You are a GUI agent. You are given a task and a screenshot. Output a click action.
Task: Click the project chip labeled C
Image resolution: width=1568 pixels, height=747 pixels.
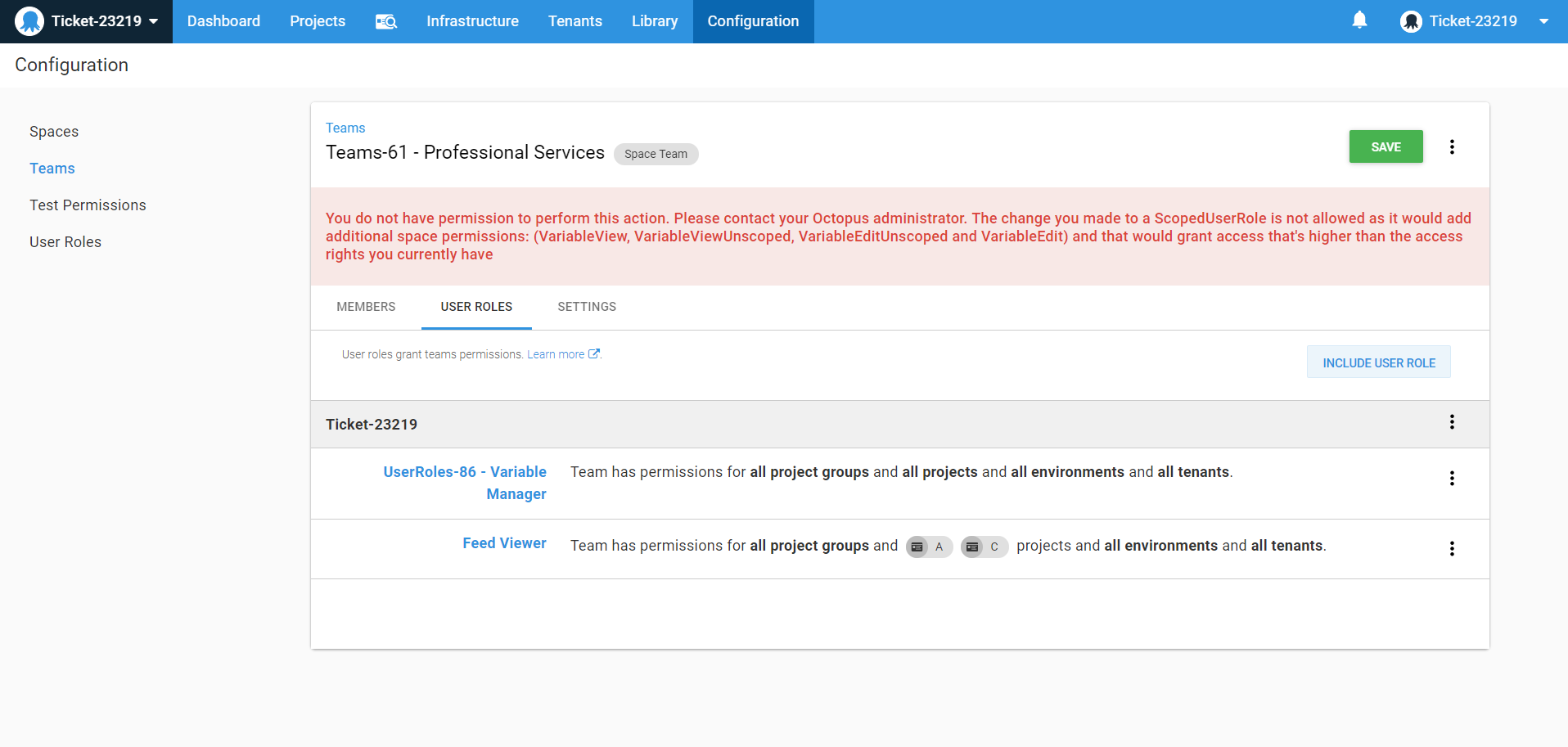[984, 547]
